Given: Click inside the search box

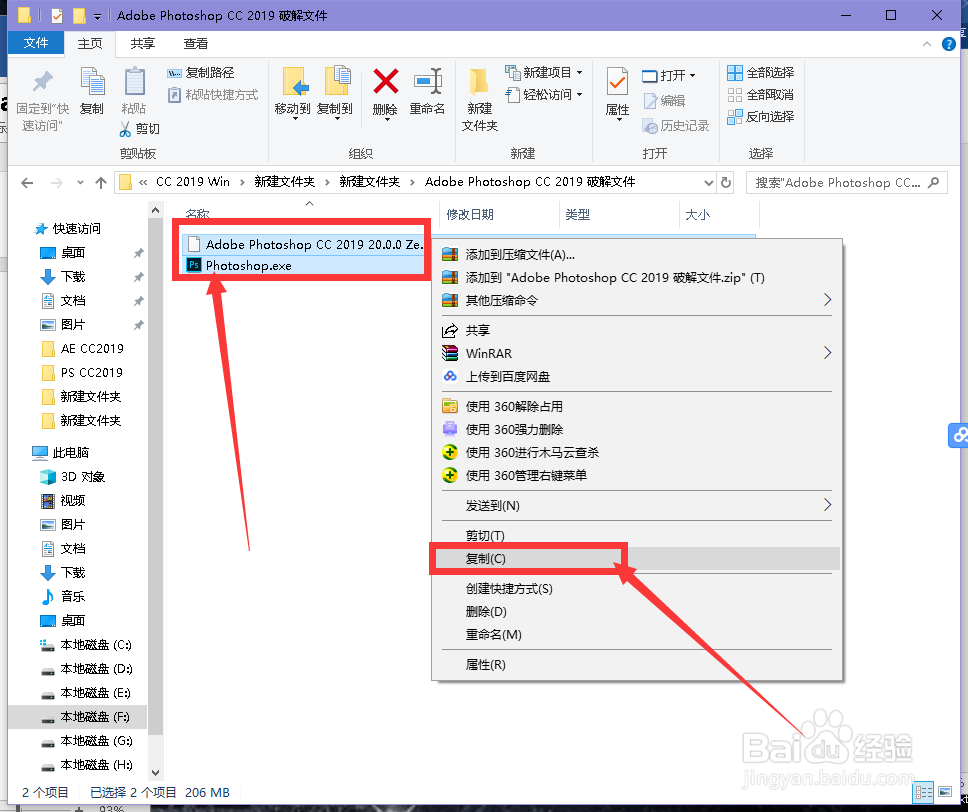Looking at the screenshot, I should [x=847, y=182].
